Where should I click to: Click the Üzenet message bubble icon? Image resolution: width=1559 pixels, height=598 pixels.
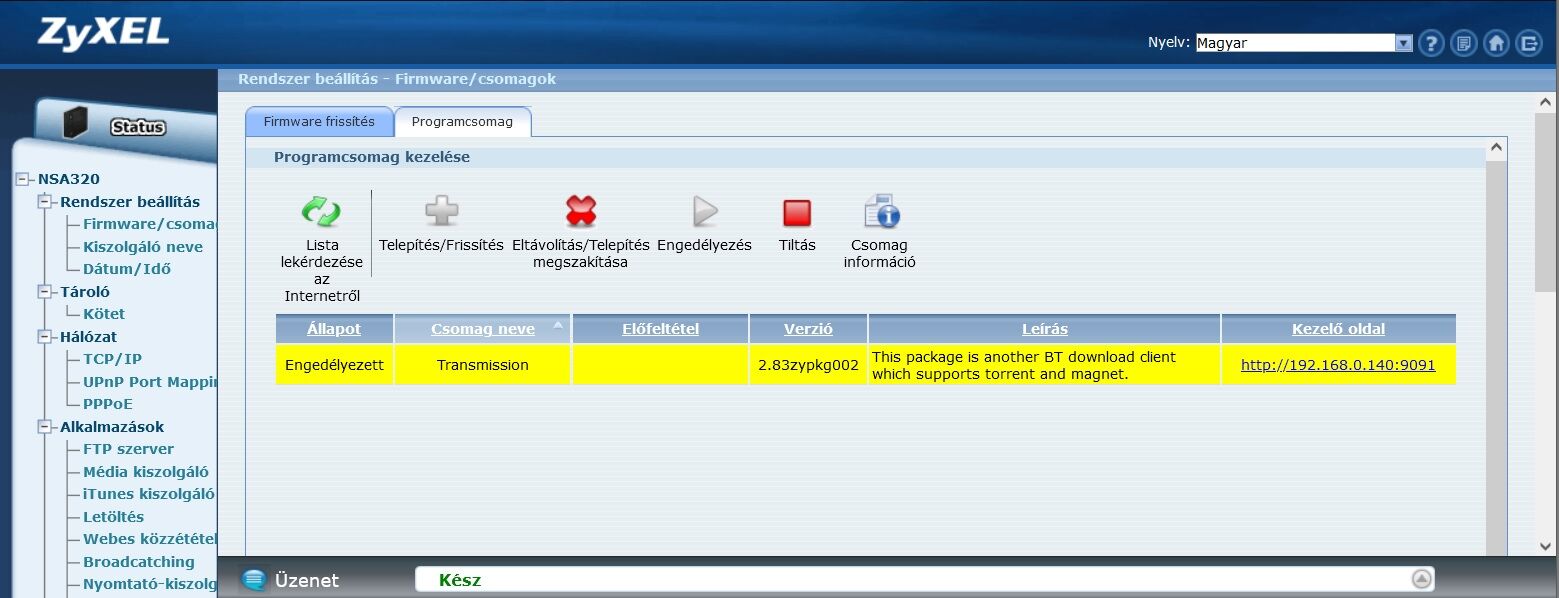[x=255, y=580]
